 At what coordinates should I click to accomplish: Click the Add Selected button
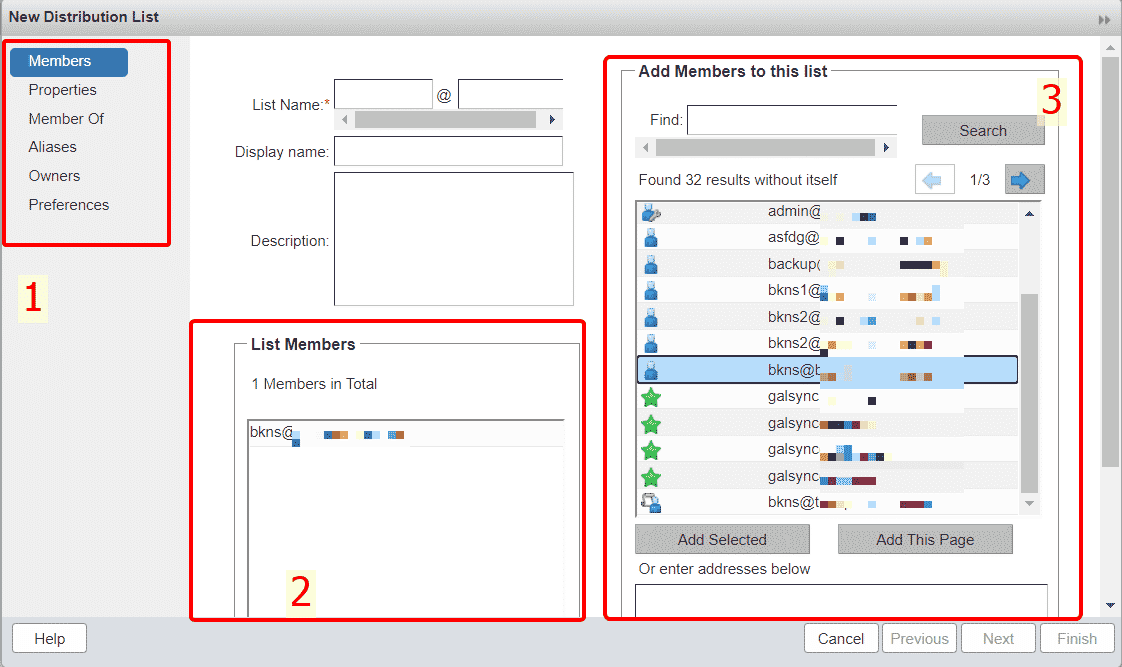pos(722,540)
